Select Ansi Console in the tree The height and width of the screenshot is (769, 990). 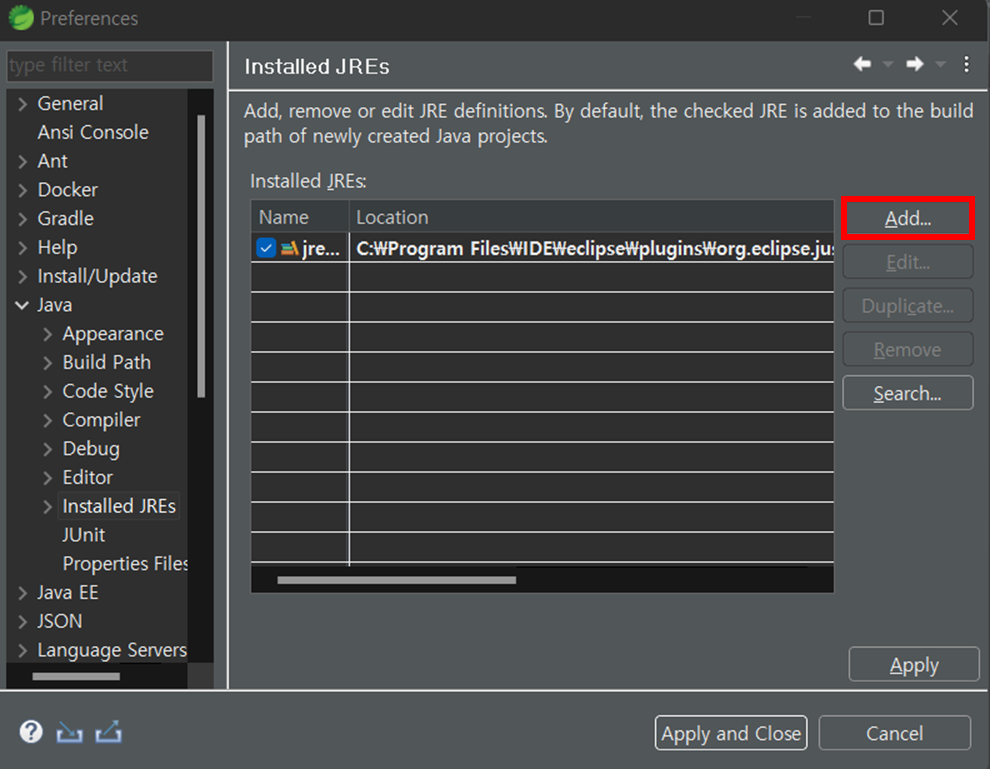point(93,132)
